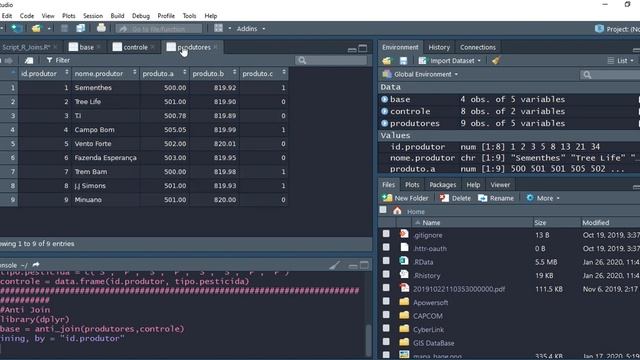
Task: Open the recent files dropdown arrow beside Open File
Action: [49, 29]
